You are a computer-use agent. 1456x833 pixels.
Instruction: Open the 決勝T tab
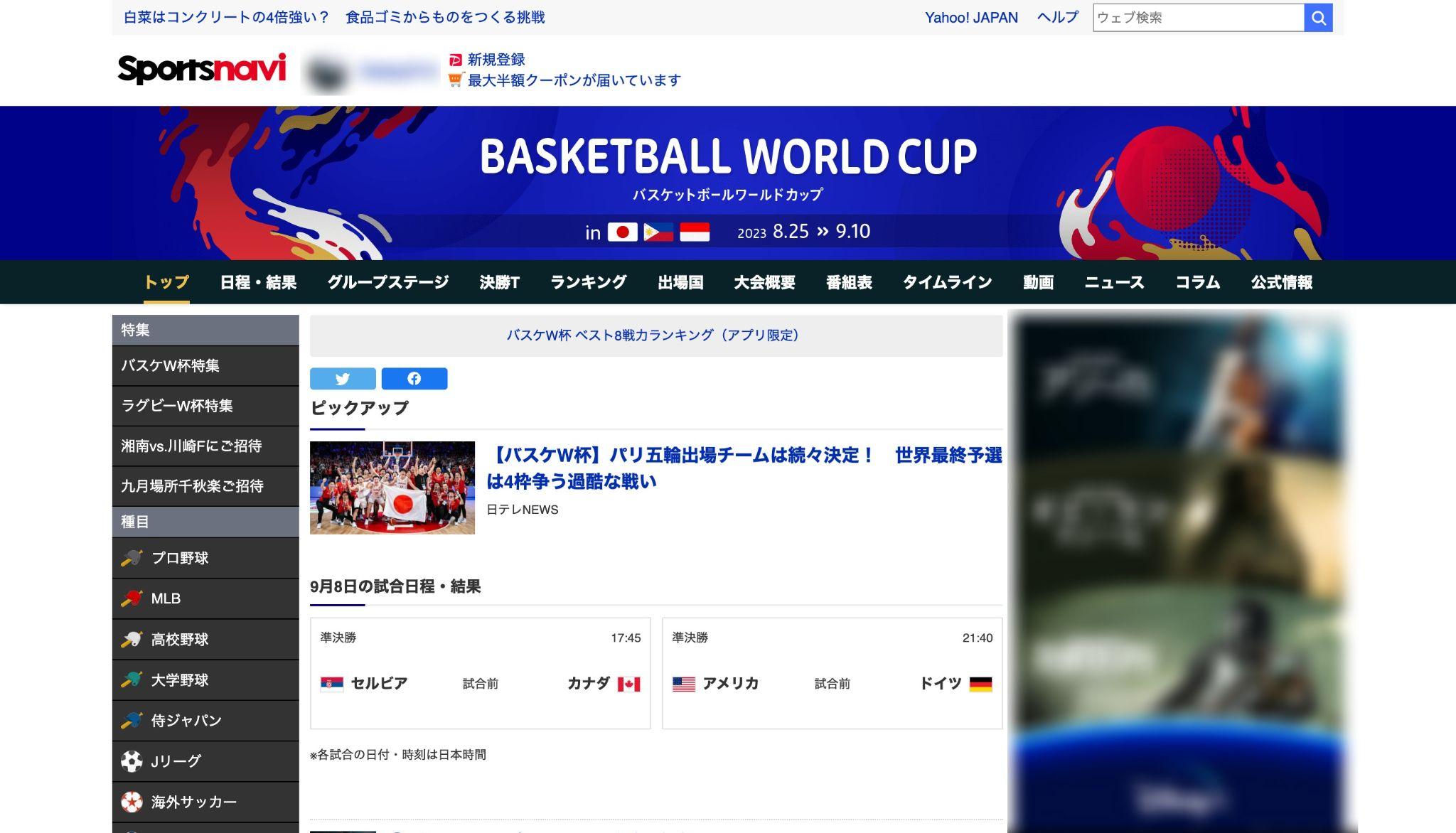(500, 282)
